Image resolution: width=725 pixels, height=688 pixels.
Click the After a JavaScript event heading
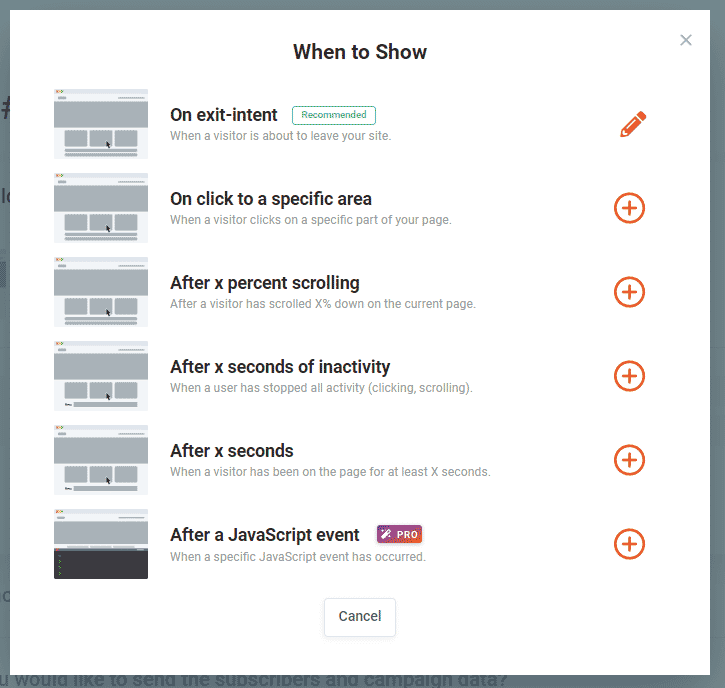click(265, 535)
